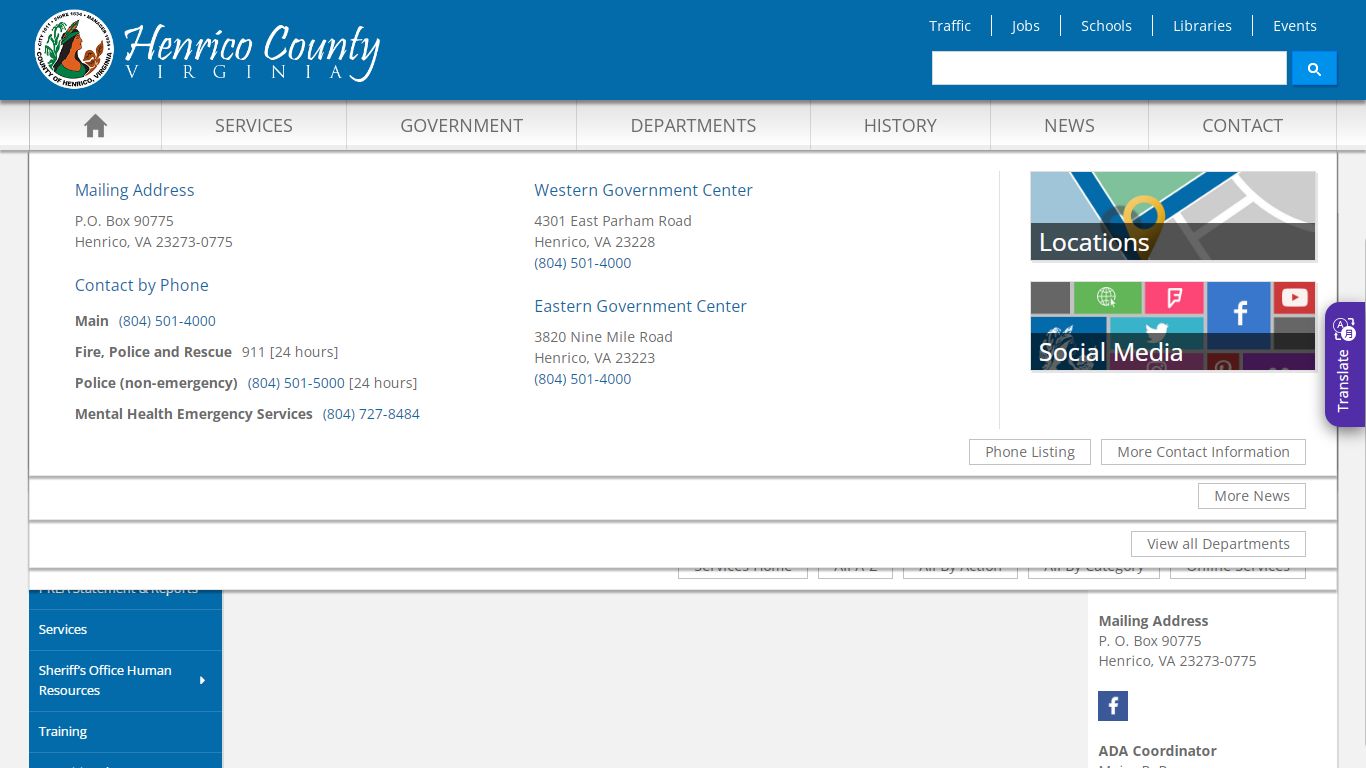Follow the Jobs top link
The width and height of the screenshot is (1366, 768).
(1025, 26)
